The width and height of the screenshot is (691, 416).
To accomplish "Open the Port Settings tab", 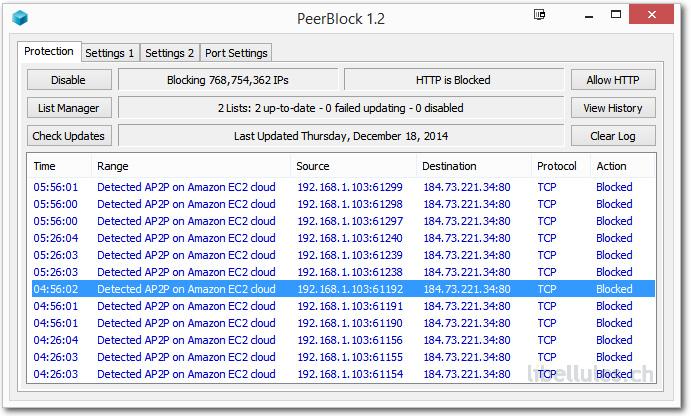I will click(236, 53).
